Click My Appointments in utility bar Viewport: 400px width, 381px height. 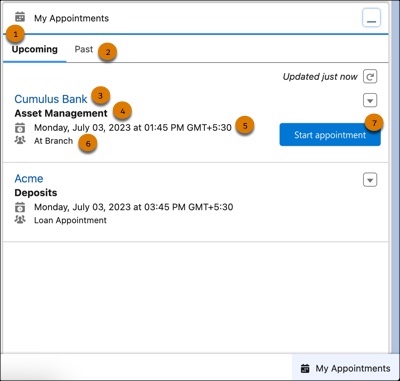tap(345, 368)
